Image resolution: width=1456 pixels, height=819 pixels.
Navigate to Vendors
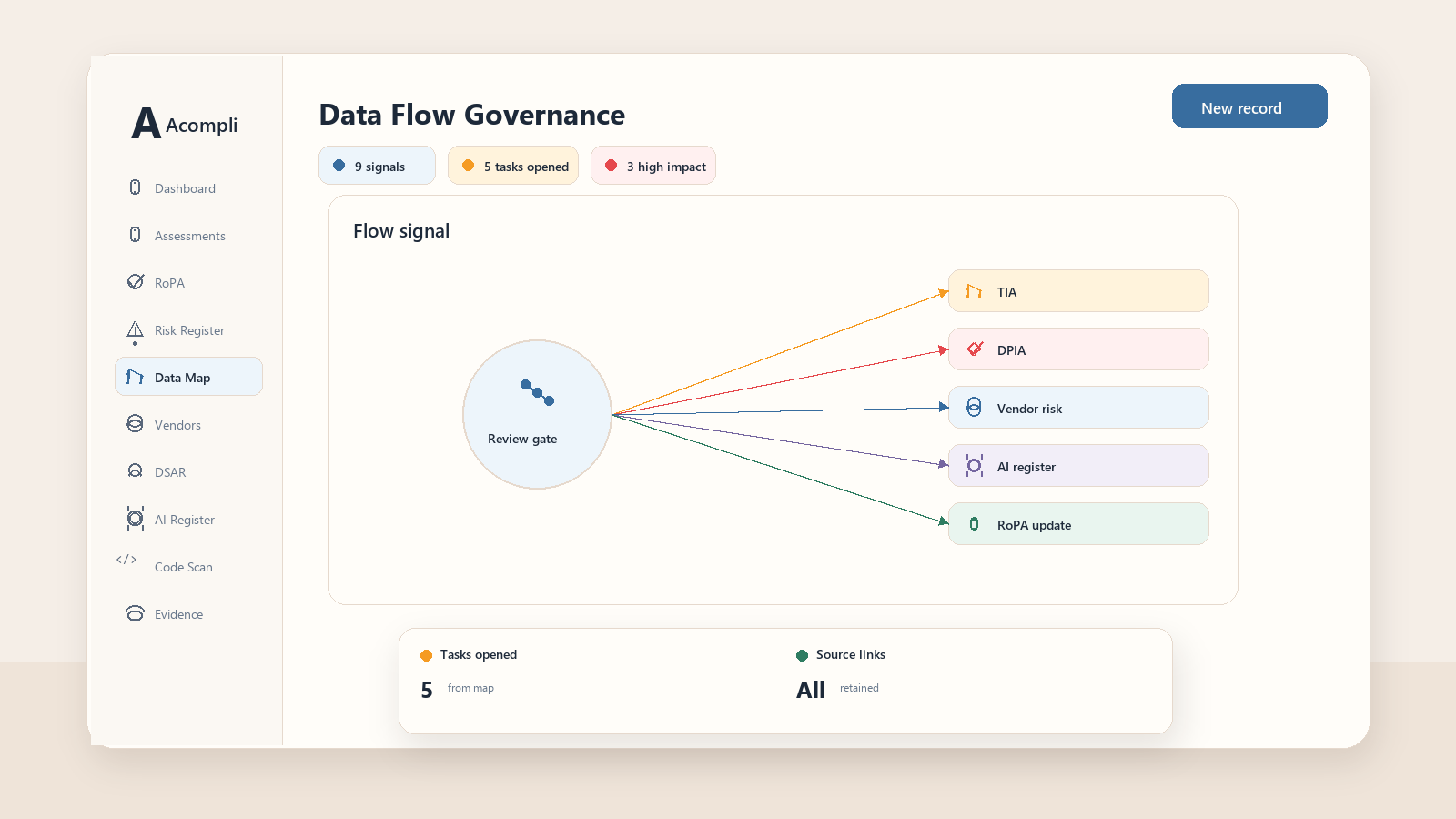[188, 425]
